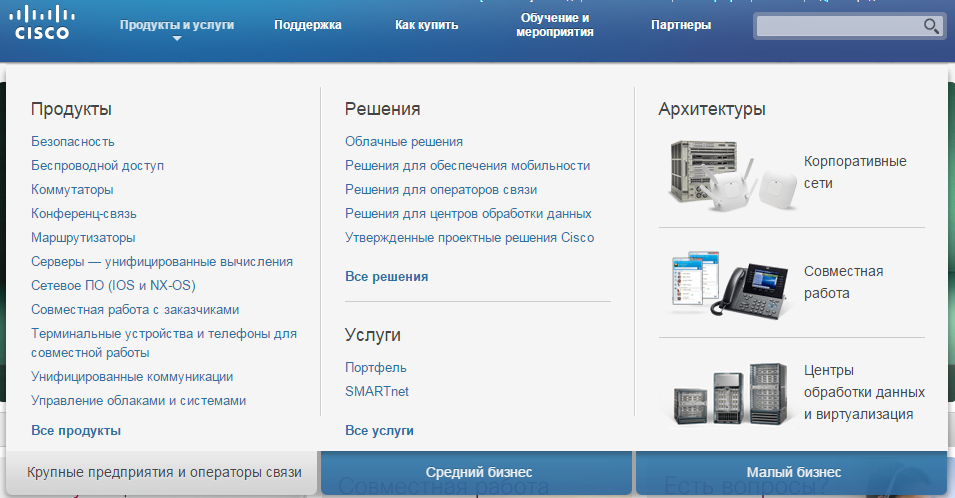Select Крупные предприятия и операторы связи tab

161,472
